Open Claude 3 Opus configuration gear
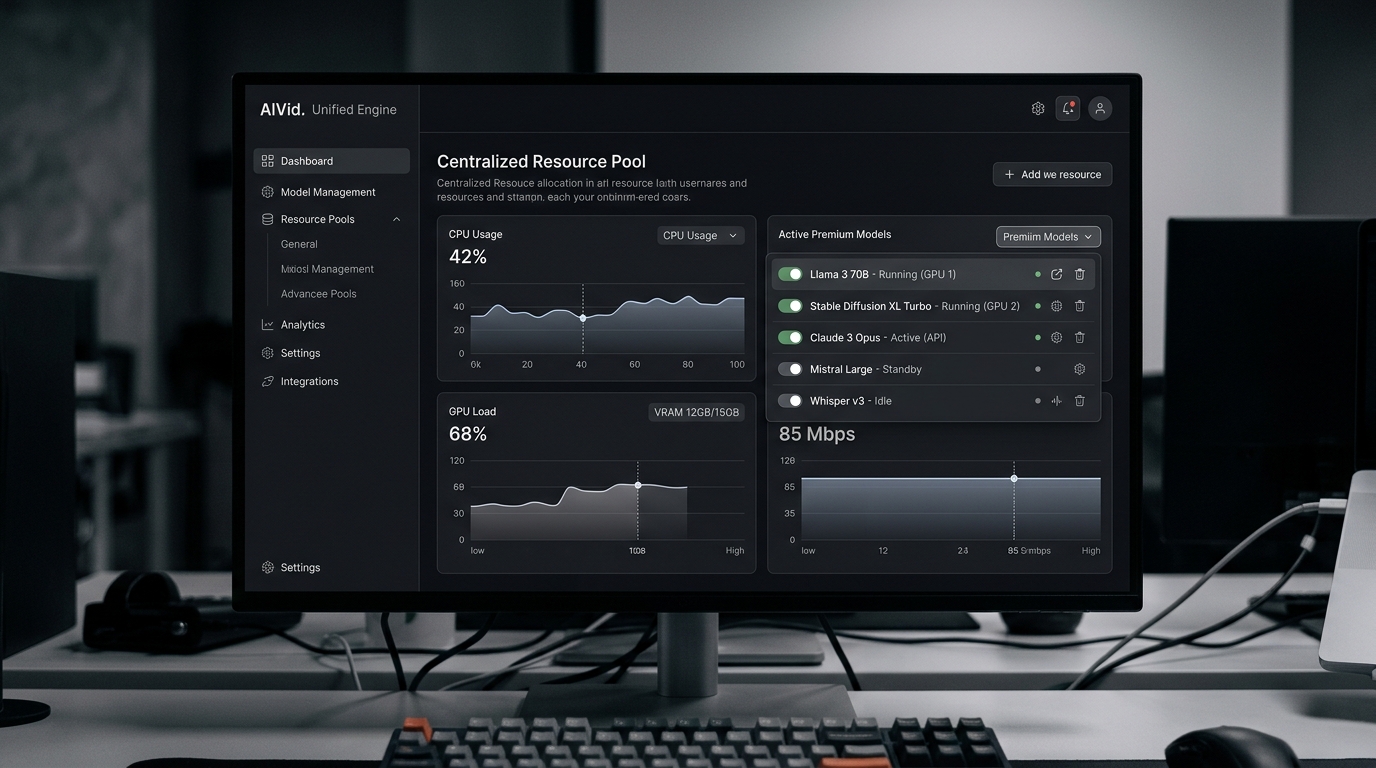This screenshot has height=768, width=1376. click(1056, 338)
